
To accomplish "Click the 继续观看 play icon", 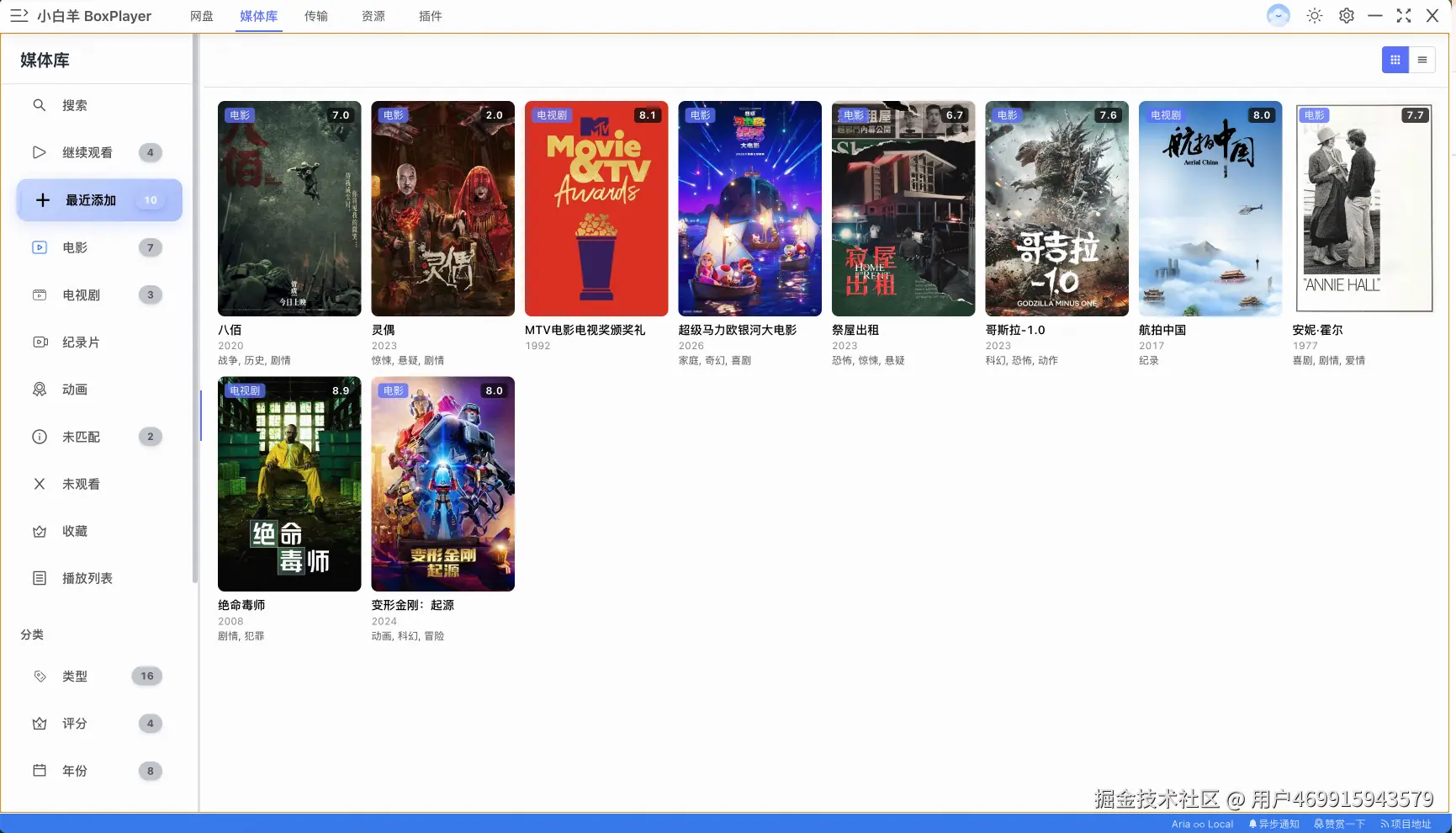I will [40, 152].
